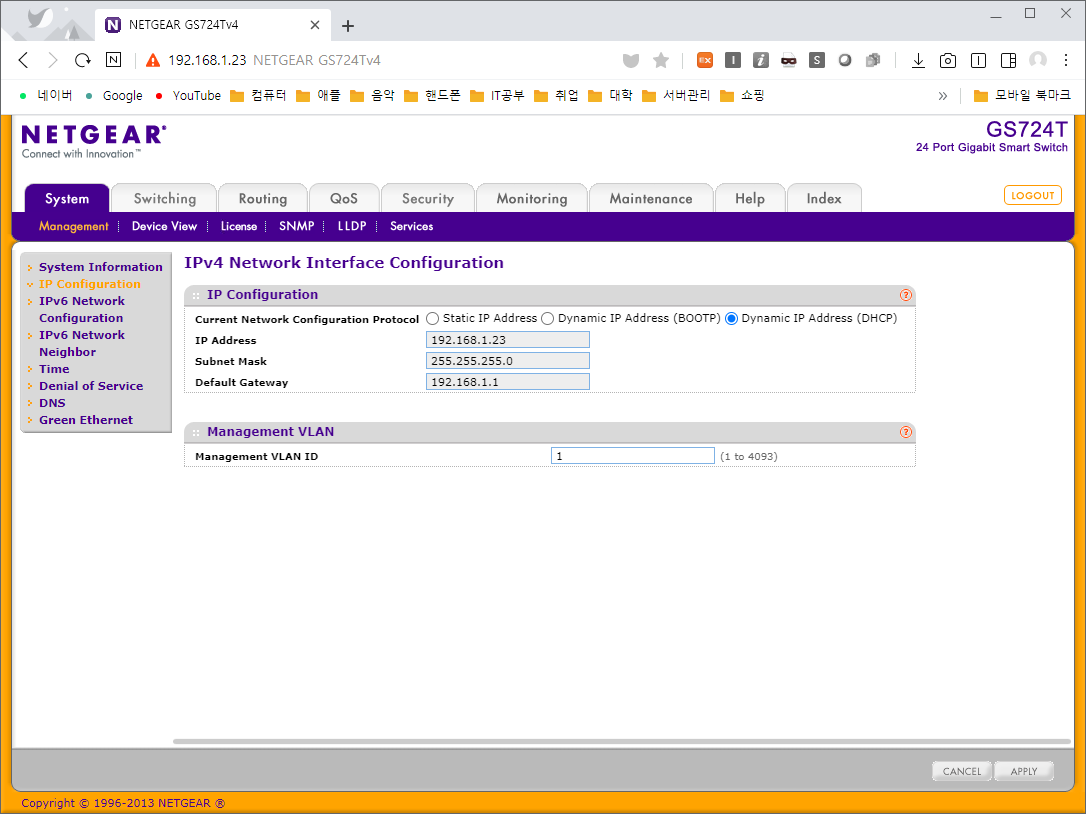The image size is (1086, 814).
Task: Click the camera screen capture icon
Action: coord(947,60)
